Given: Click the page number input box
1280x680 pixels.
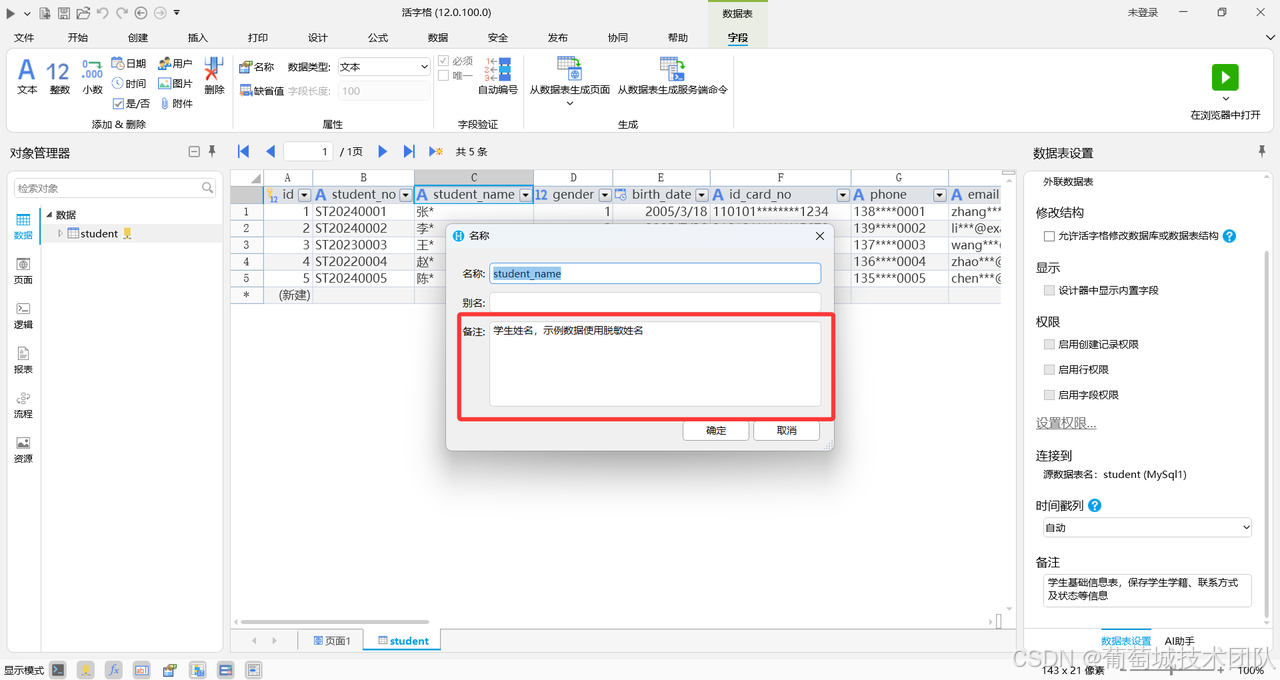Looking at the screenshot, I should pyautogui.click(x=308, y=152).
